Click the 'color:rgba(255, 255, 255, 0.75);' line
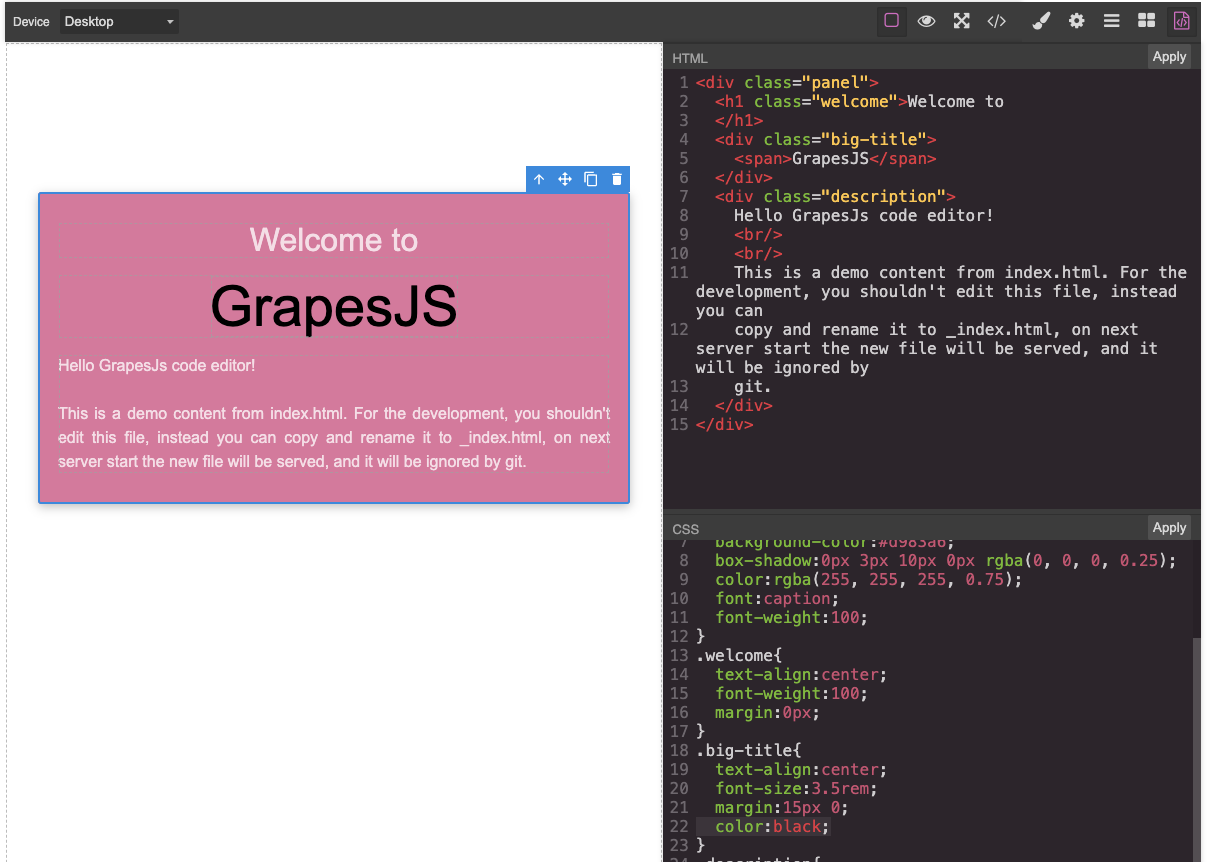1207x862 pixels. (869, 580)
